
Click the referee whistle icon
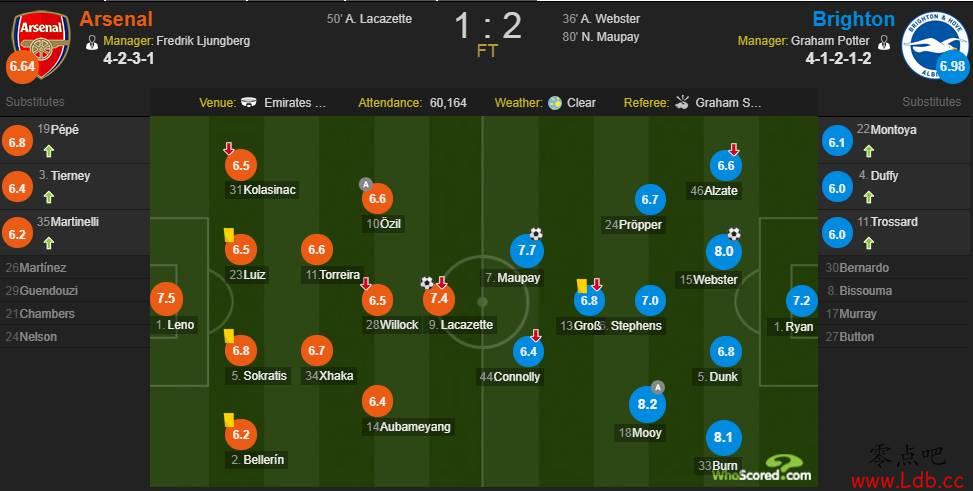tap(682, 102)
